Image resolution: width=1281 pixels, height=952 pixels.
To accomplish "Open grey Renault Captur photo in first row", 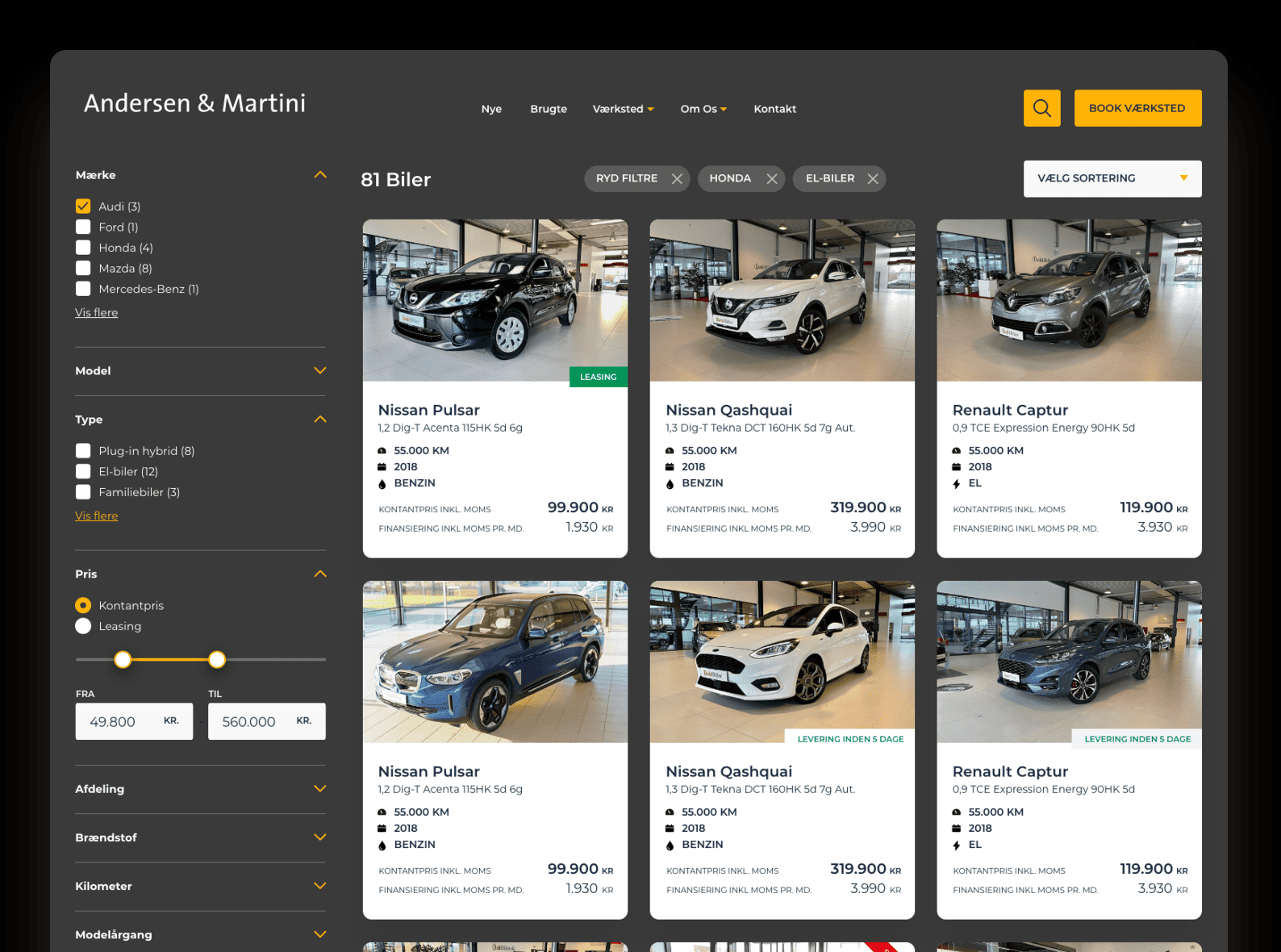I will [x=1069, y=300].
